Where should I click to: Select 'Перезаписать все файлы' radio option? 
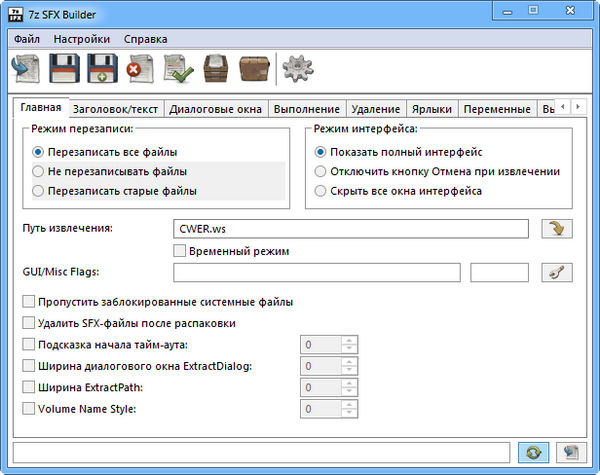pyautogui.click(x=104, y=152)
